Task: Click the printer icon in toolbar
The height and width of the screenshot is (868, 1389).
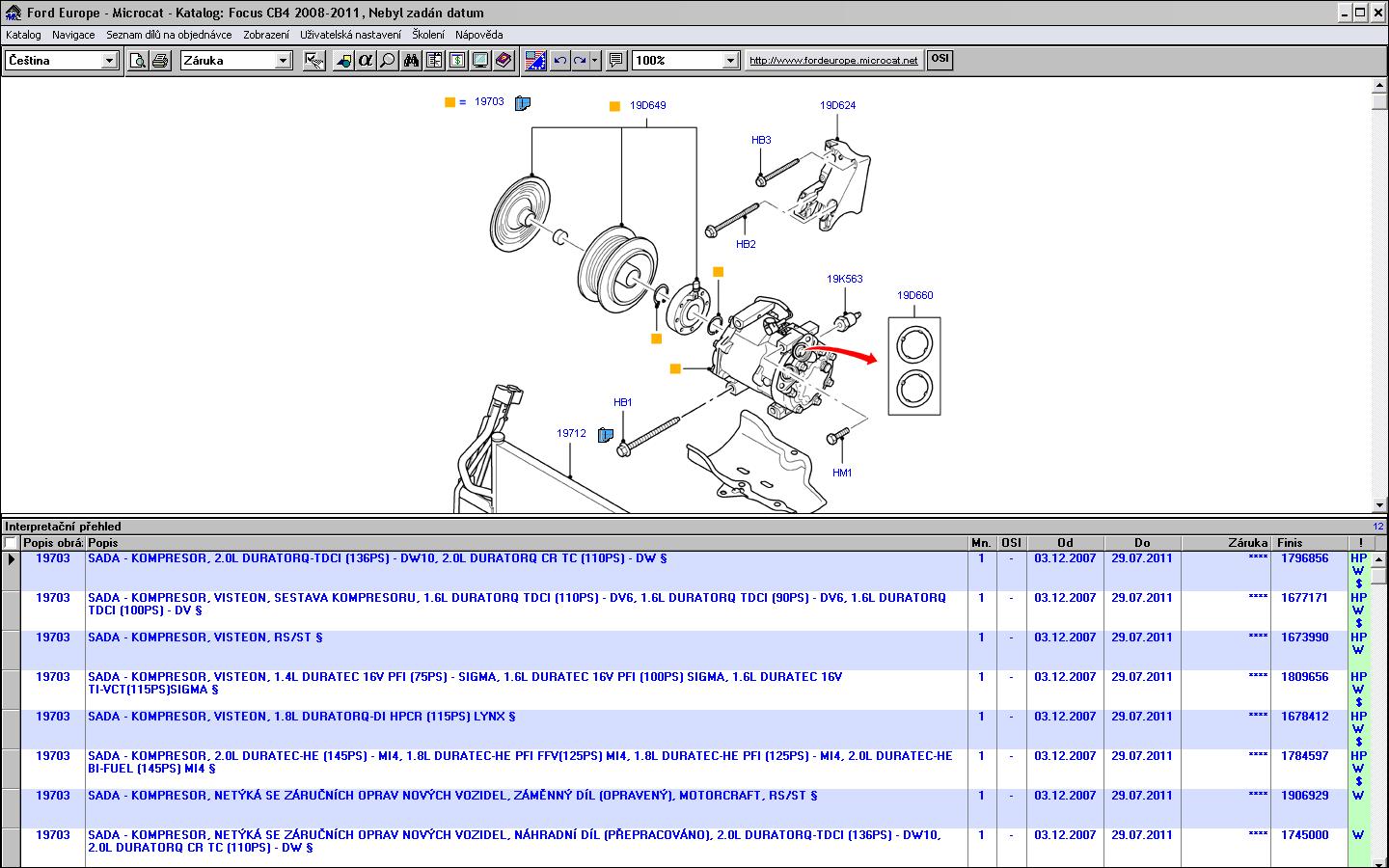Action: (160, 61)
